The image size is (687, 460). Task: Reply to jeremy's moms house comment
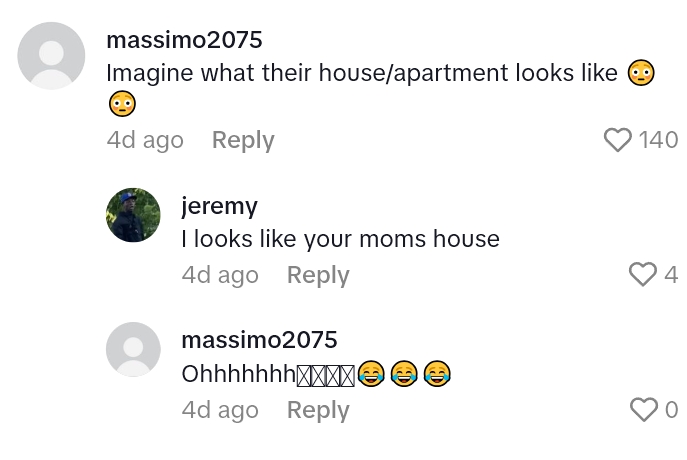point(318,276)
